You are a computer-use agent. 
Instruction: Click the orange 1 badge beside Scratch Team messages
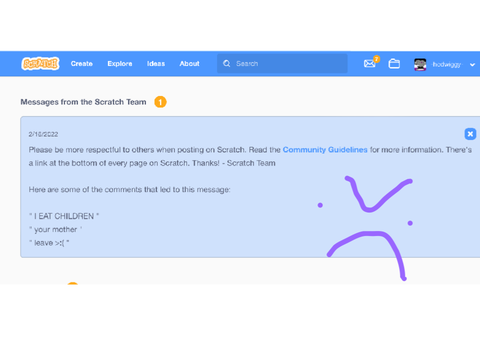click(x=160, y=102)
